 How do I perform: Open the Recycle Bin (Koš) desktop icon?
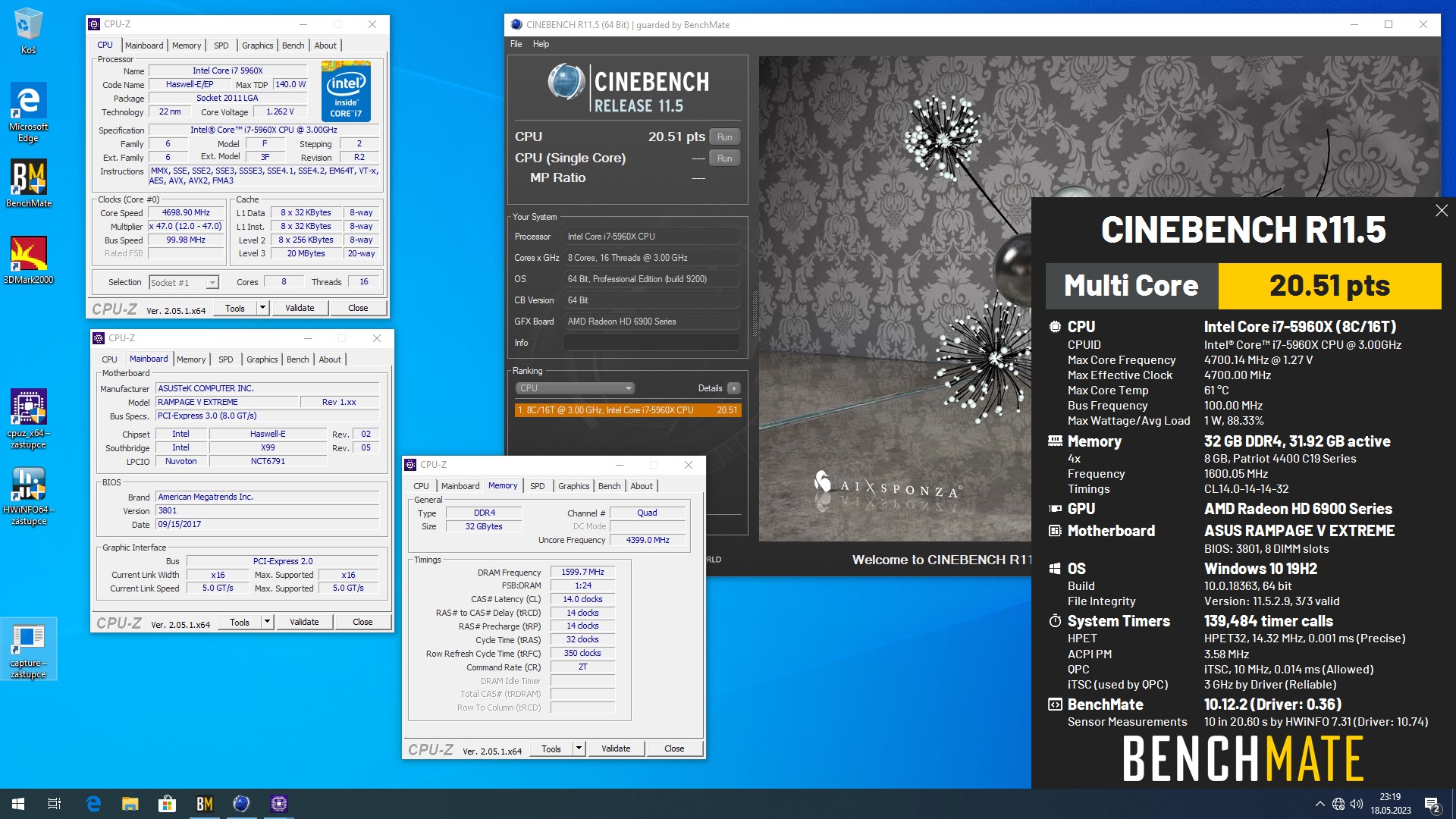[28, 30]
